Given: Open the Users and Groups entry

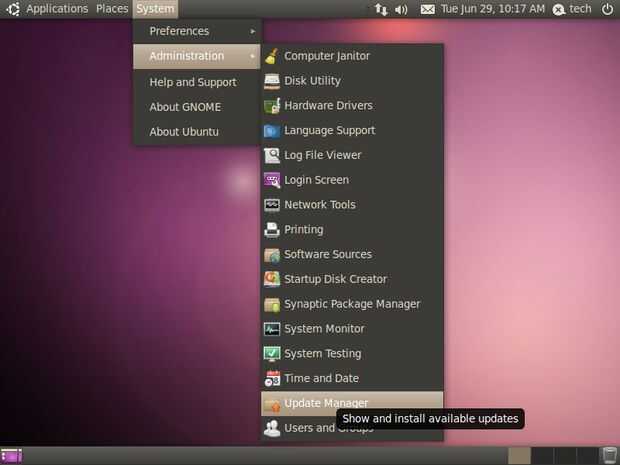Looking at the screenshot, I should click(352, 429).
